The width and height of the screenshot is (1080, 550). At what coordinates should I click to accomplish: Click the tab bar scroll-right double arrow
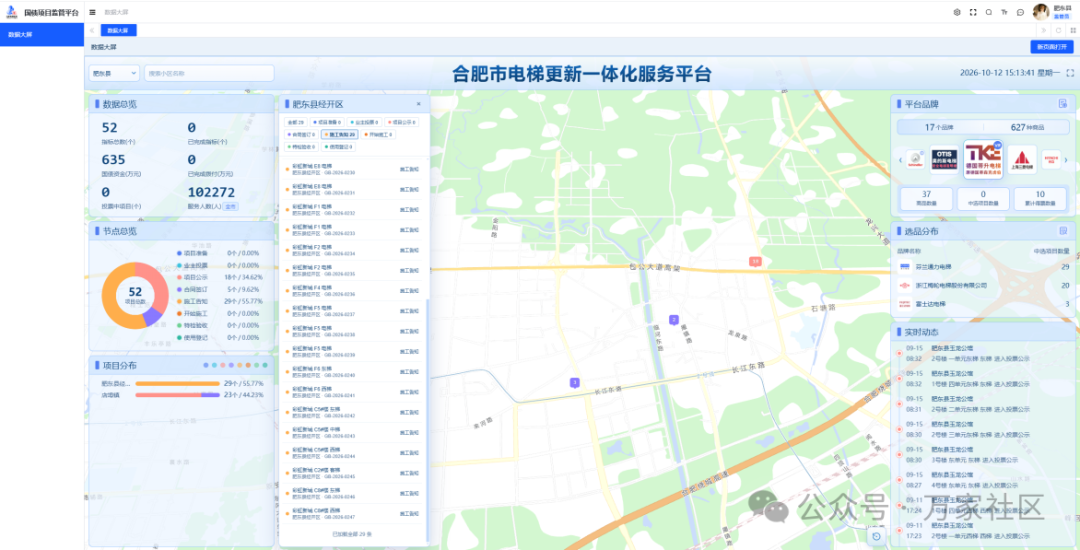coord(1043,30)
